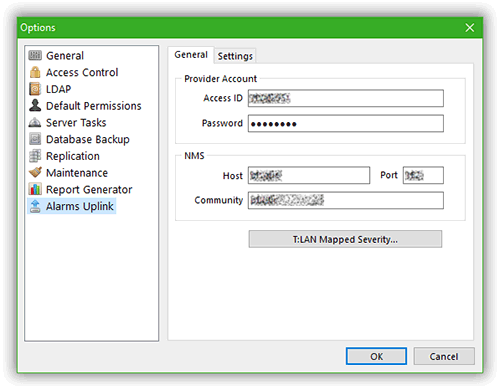Viewport: 500px width, 390px height.
Task: Close the Options window
Action: pyautogui.click(x=470, y=28)
